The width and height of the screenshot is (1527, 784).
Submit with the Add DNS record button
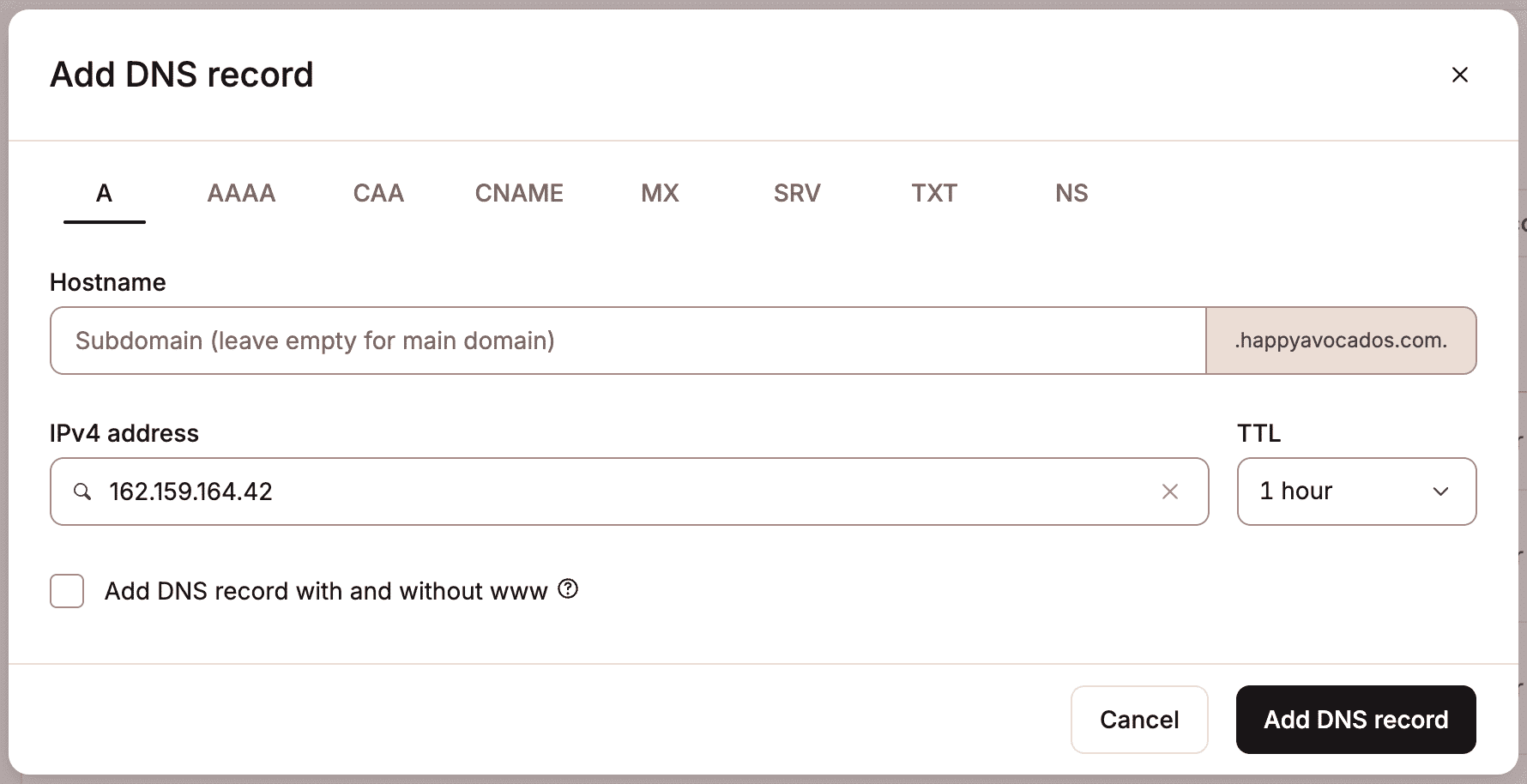tap(1355, 720)
